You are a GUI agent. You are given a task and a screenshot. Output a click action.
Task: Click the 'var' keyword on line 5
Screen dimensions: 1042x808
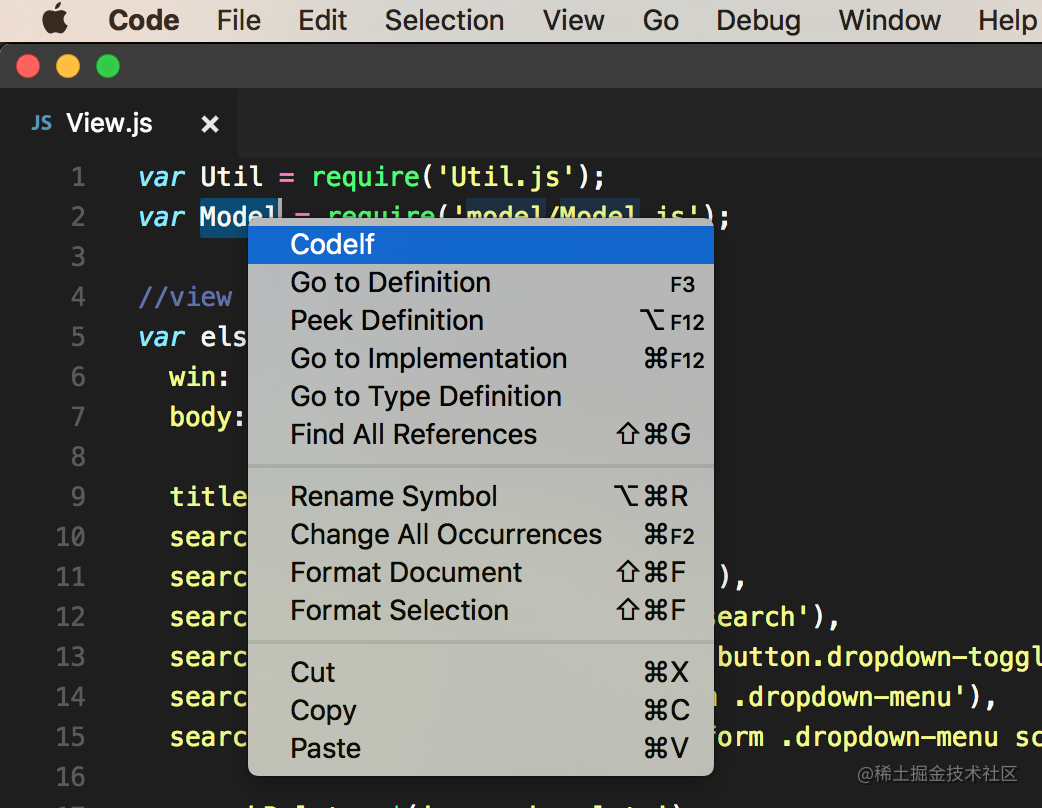click(161, 338)
